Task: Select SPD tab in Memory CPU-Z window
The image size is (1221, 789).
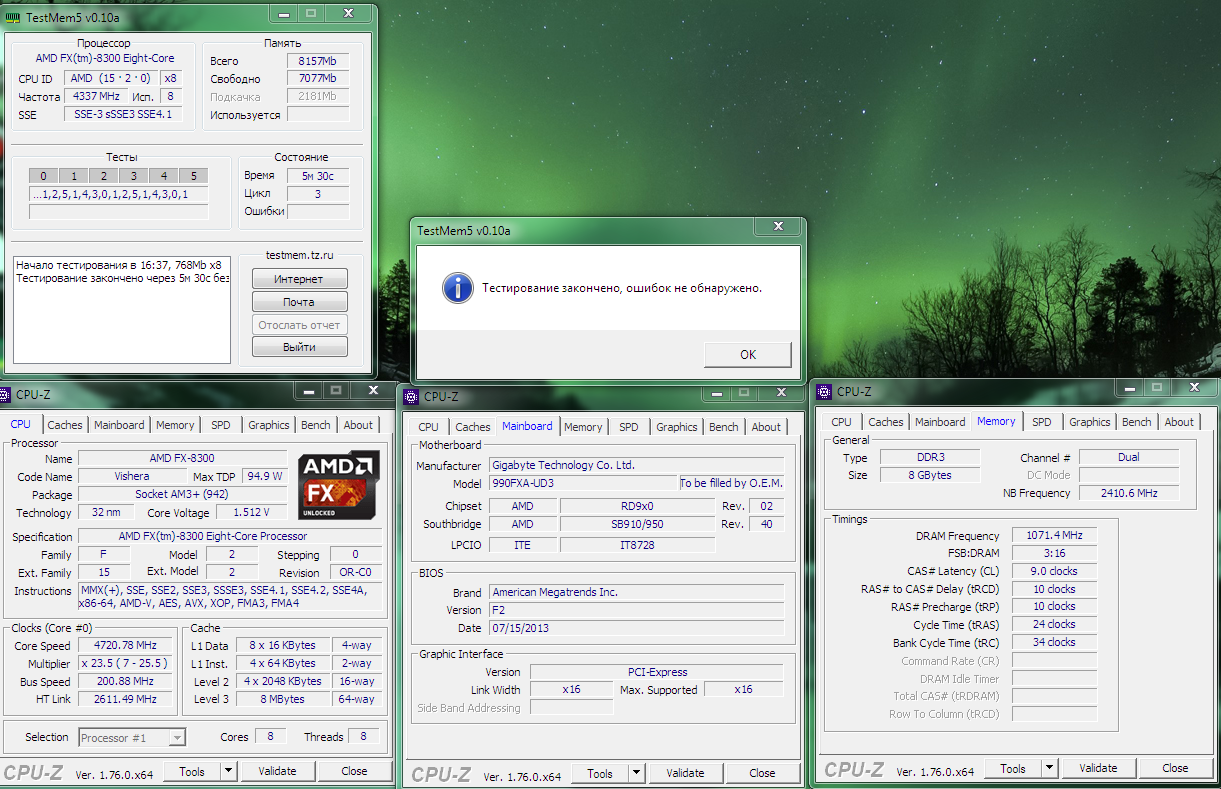Action: [1042, 422]
